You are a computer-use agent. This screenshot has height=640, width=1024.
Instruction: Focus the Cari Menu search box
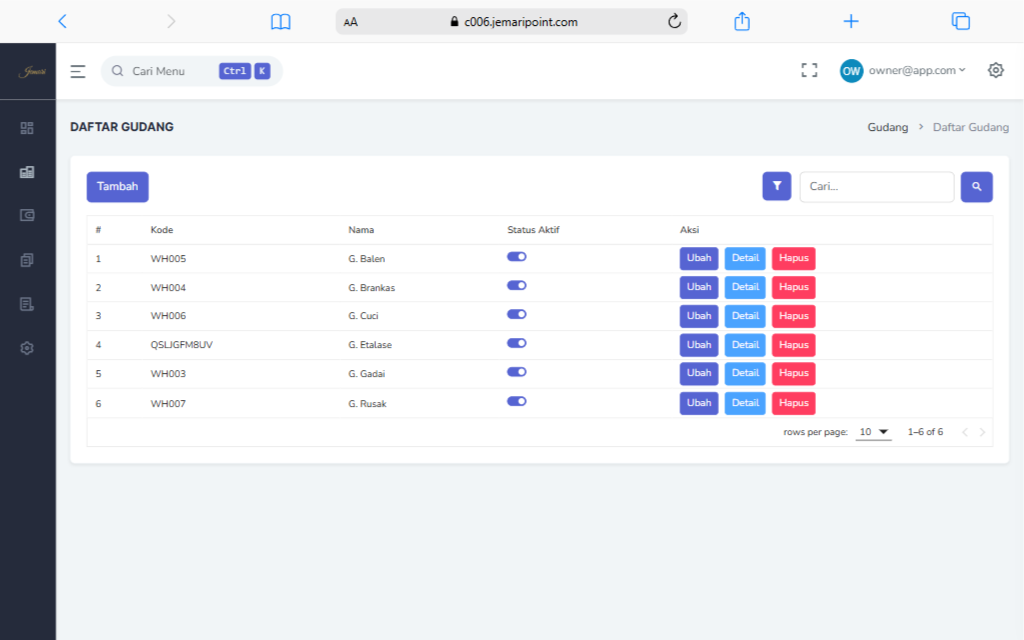(172, 71)
